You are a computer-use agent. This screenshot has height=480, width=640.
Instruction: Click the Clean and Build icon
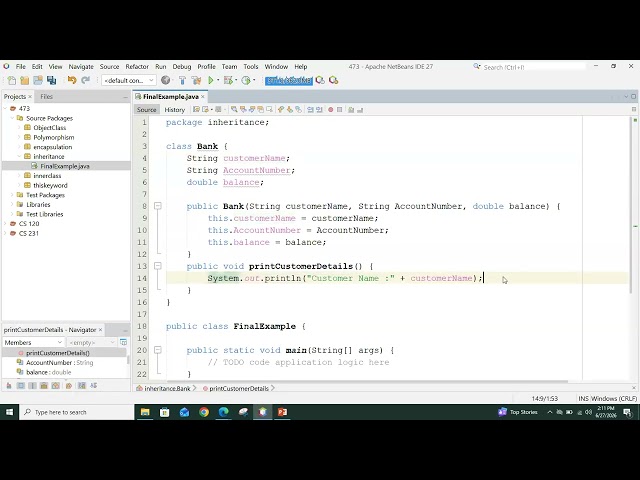[x=196, y=80]
